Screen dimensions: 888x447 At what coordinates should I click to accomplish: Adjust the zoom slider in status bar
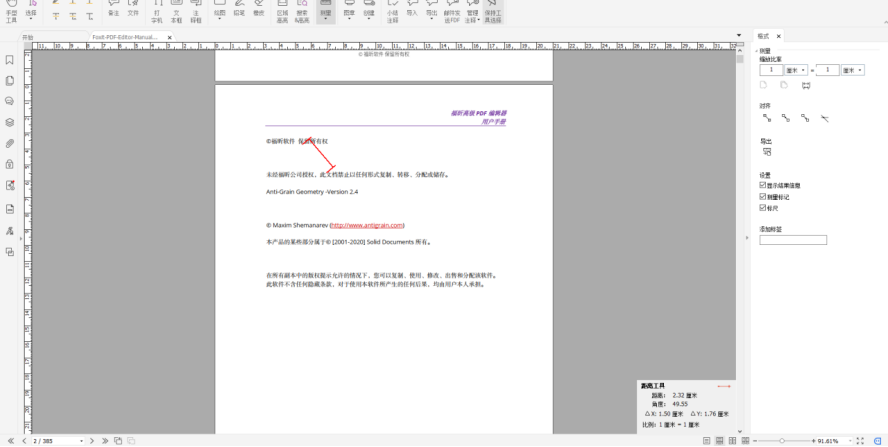(782, 441)
